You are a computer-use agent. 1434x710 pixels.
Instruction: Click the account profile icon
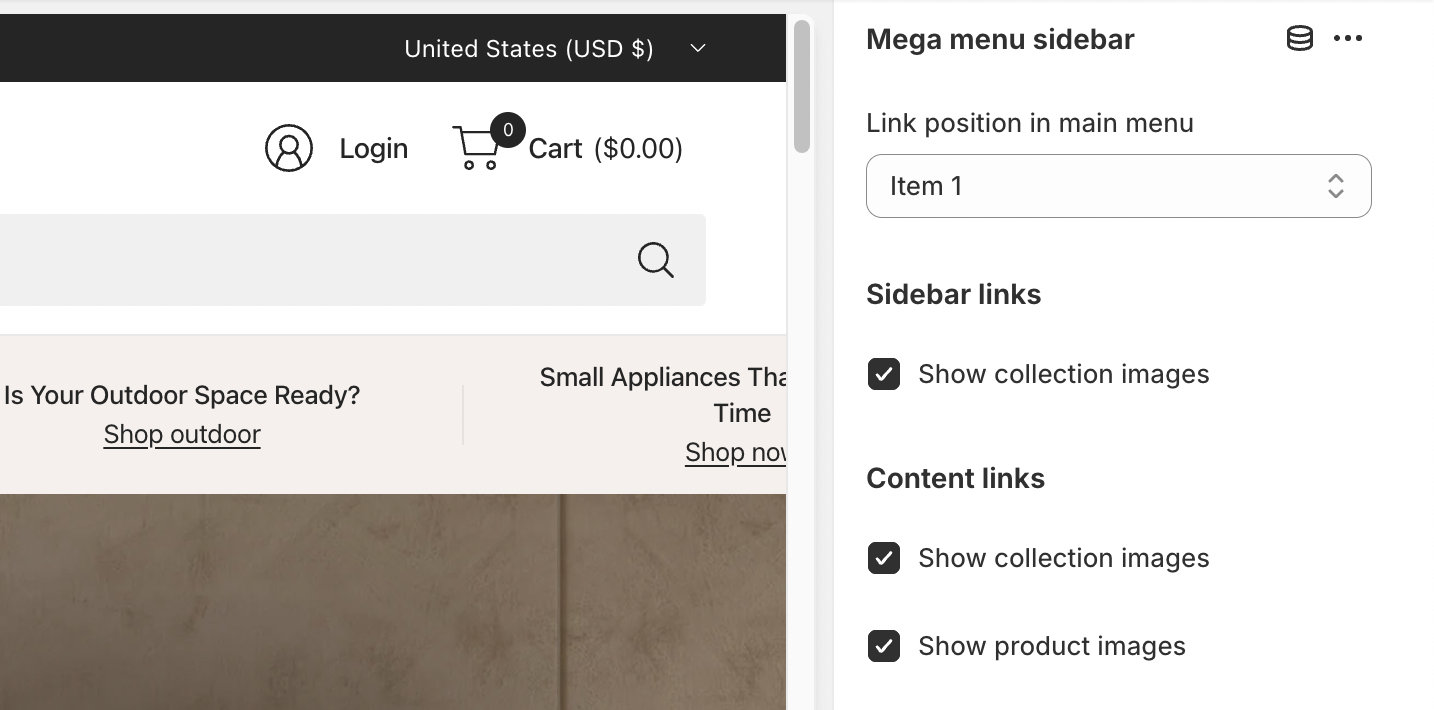(x=289, y=147)
